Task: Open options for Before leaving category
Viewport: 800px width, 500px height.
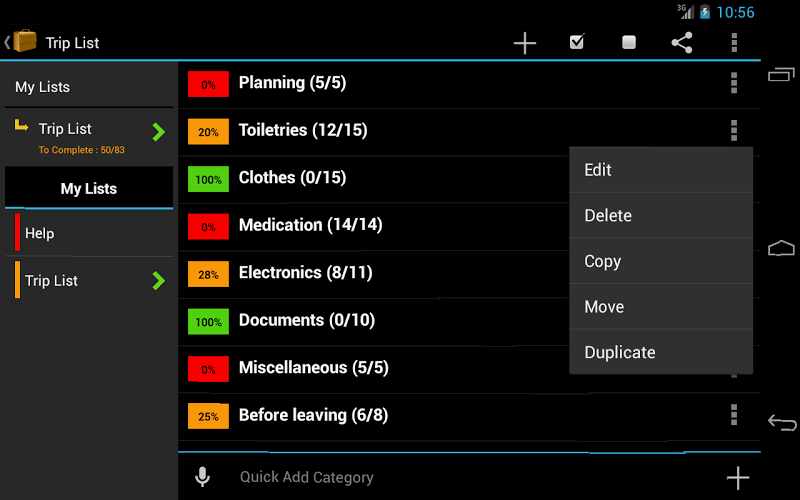Action: [734, 415]
